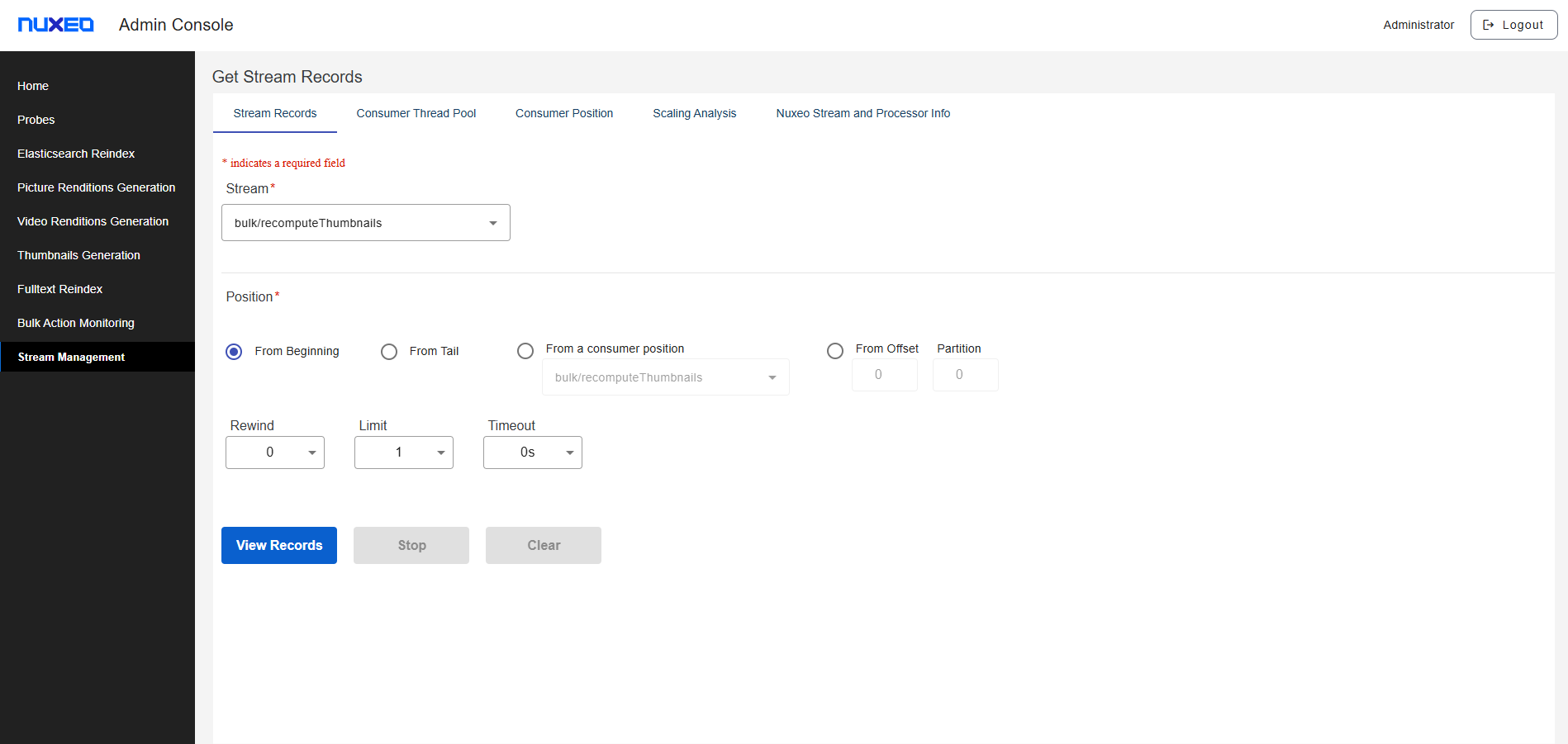
Task: Open the Limit dropdown
Action: point(403,453)
